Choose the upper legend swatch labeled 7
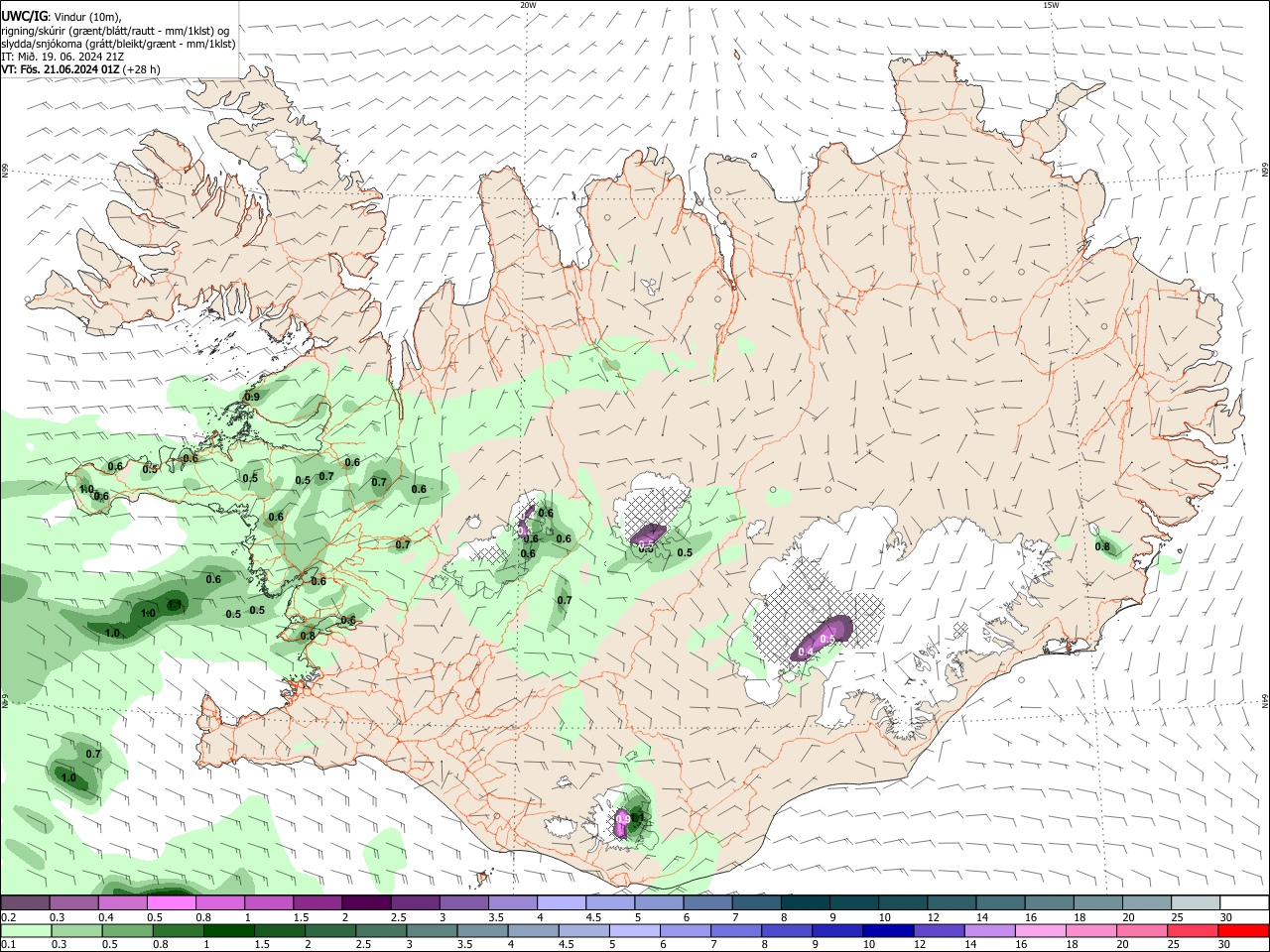Screen dimensions: 1270x952 coord(756,903)
